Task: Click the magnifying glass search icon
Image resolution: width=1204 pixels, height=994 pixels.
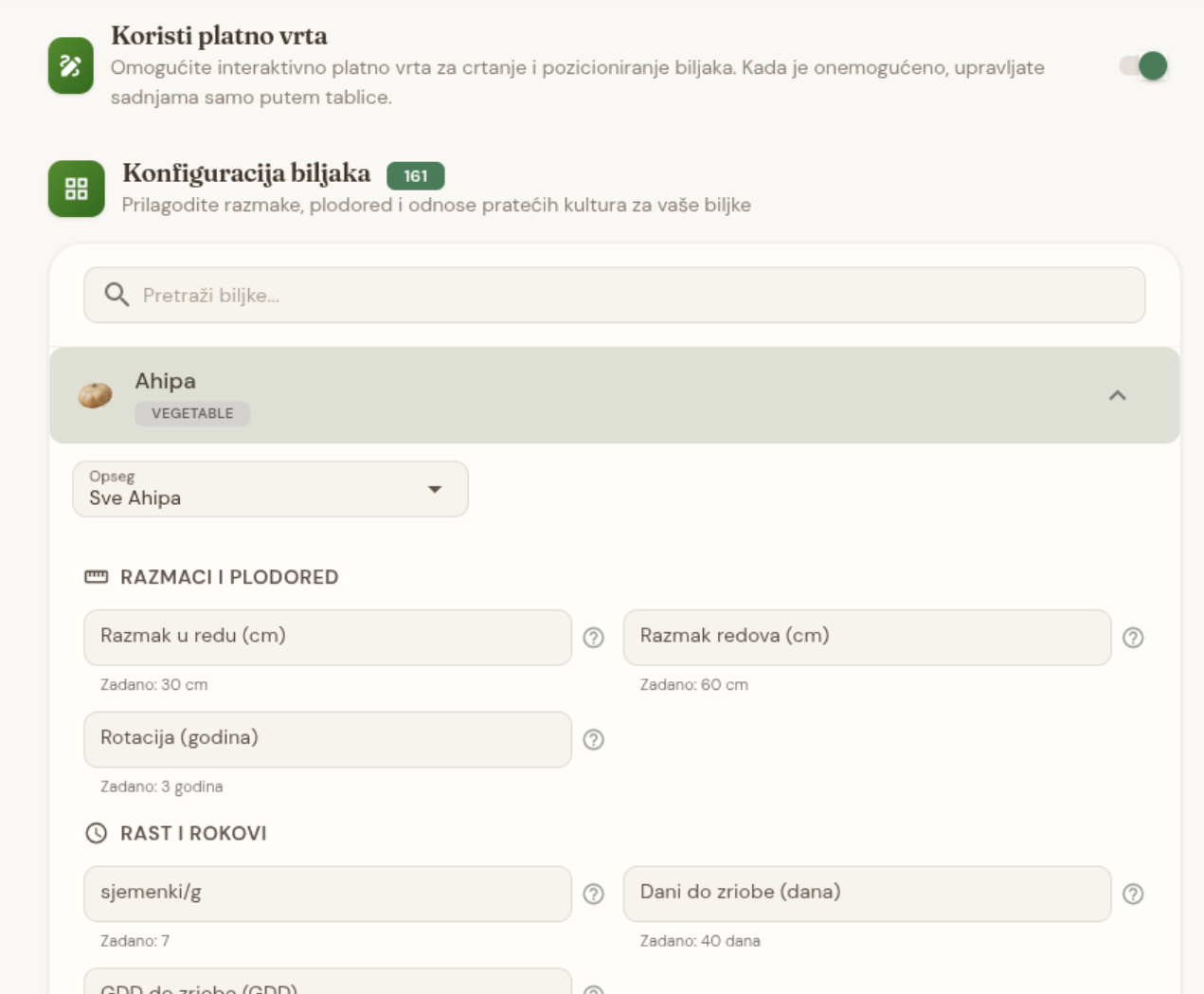Action: click(117, 295)
